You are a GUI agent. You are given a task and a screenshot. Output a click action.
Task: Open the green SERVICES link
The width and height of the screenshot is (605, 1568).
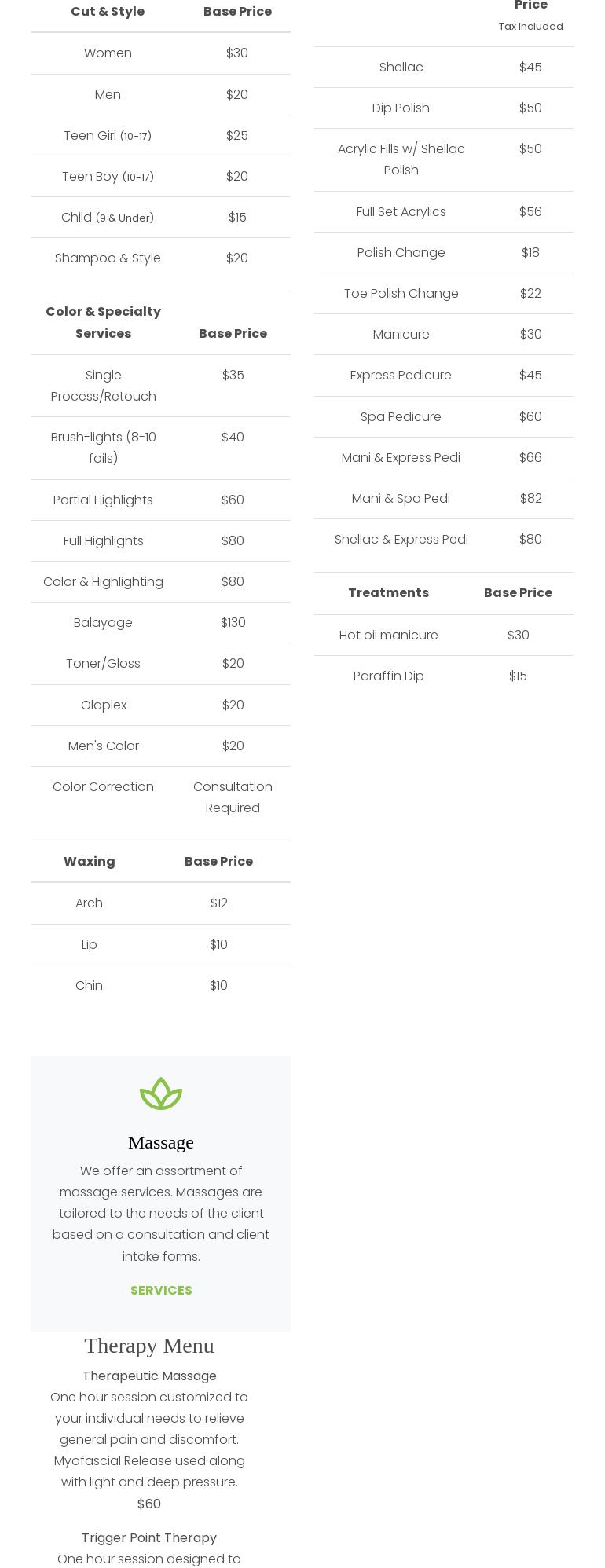tap(161, 1290)
